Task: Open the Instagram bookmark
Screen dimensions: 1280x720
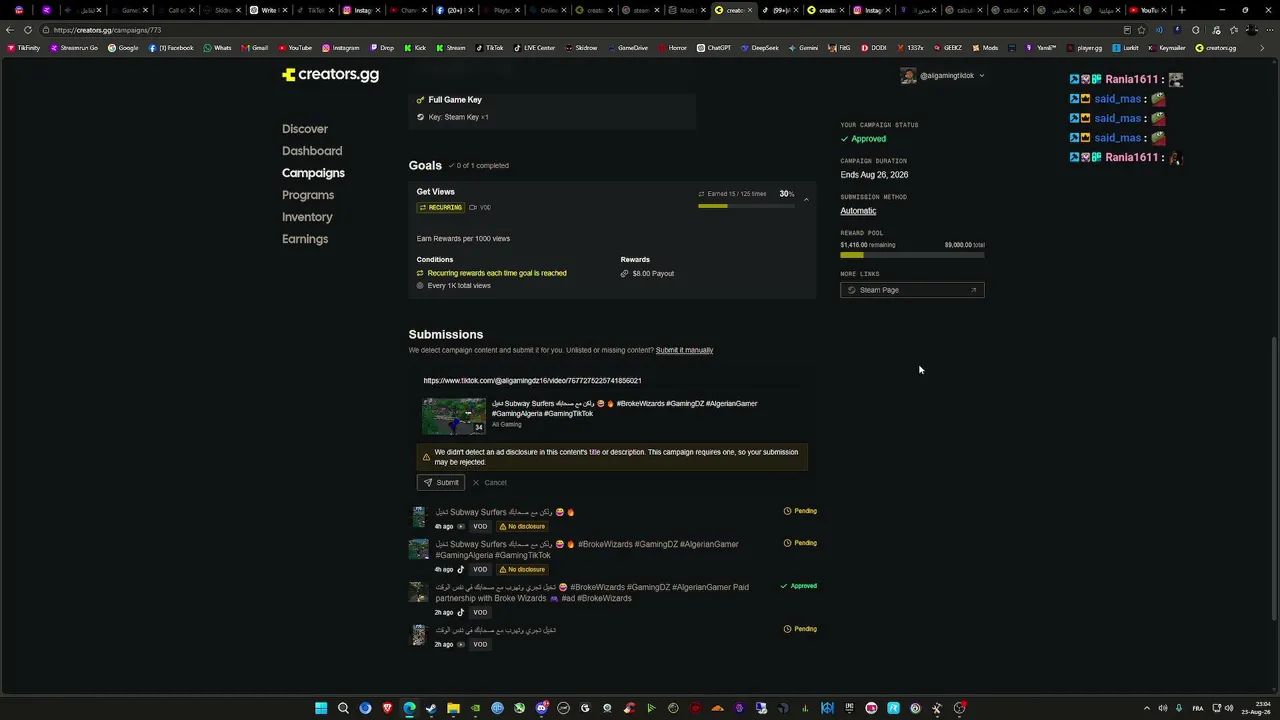Action: click(341, 48)
